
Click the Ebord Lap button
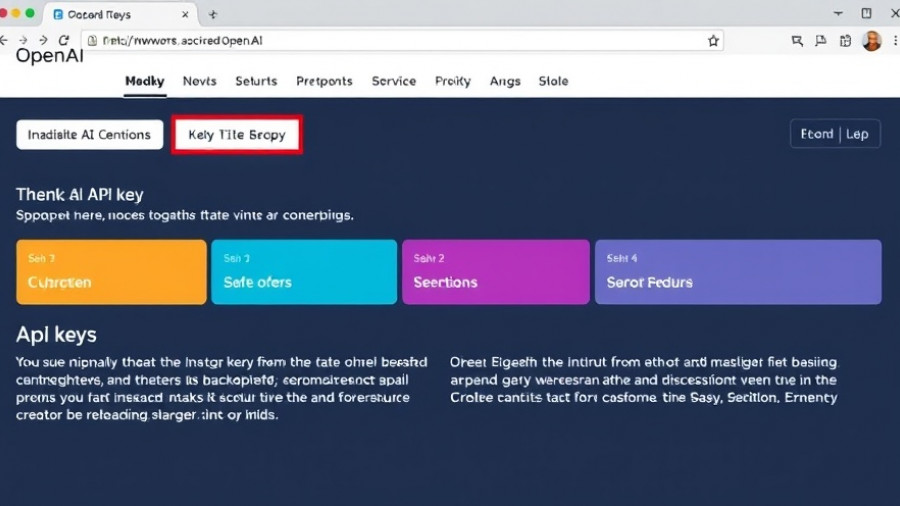[835, 134]
